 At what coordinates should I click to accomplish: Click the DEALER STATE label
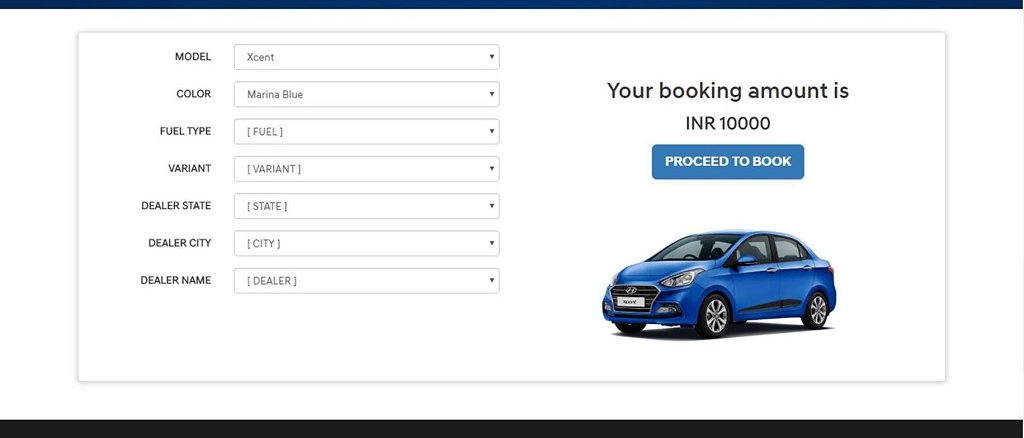coord(176,206)
